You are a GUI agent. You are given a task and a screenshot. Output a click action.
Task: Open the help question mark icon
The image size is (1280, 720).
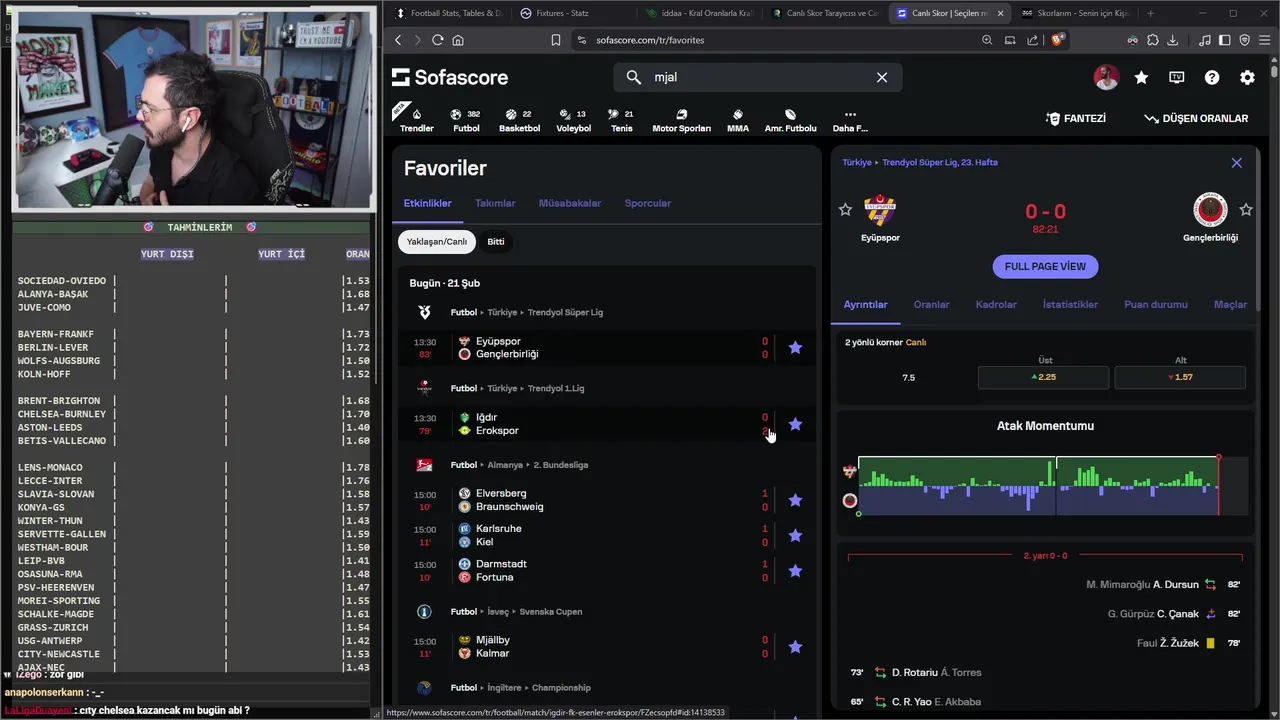tap(1212, 77)
